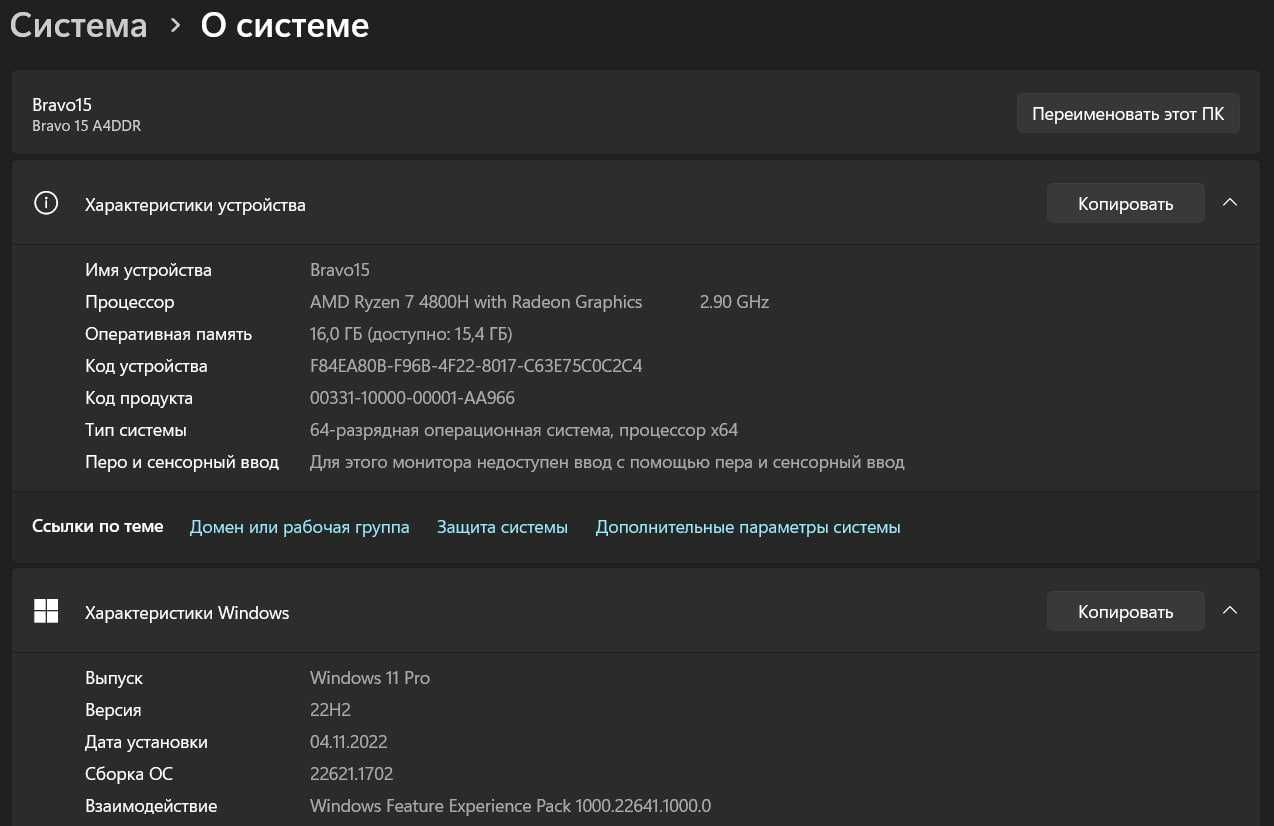This screenshot has height=826, width=1274.
Task: Click the Взаимодействие label
Action: tap(151, 806)
